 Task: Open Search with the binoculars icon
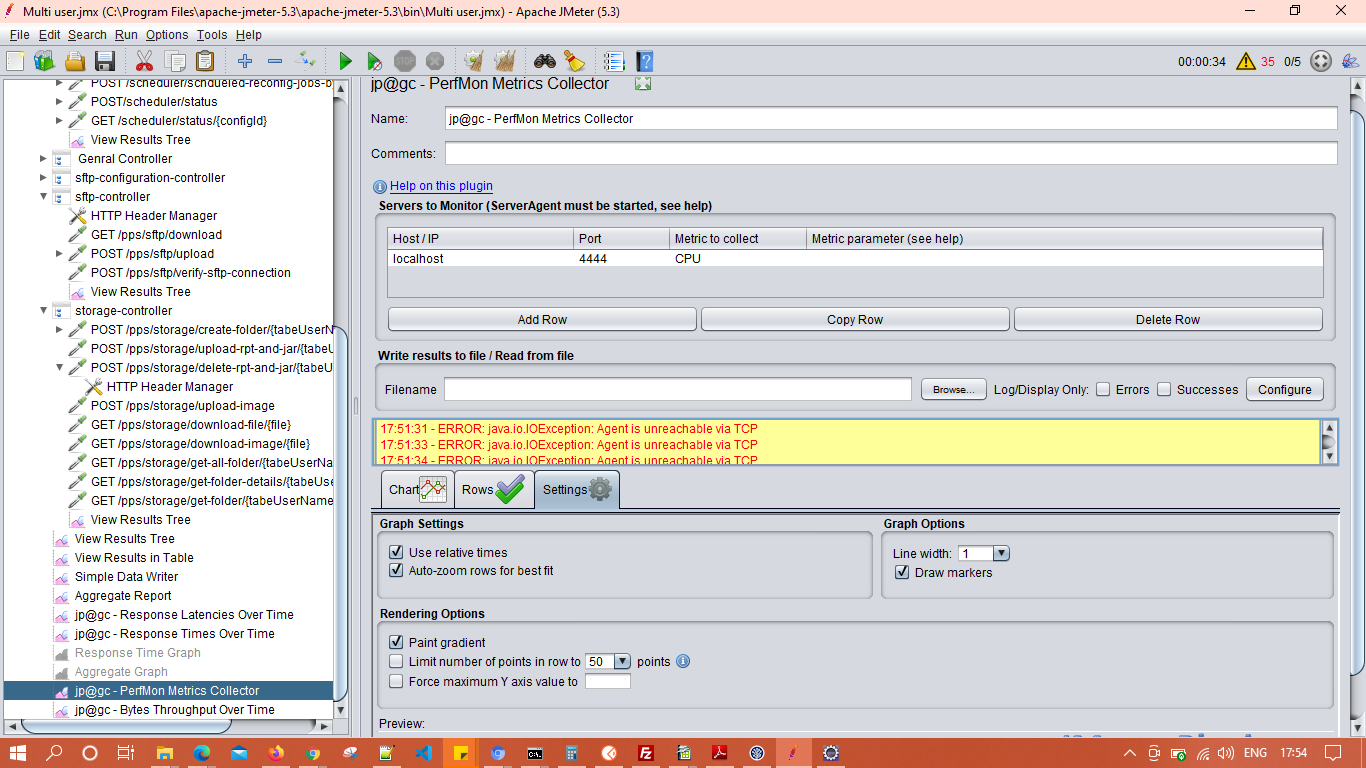pos(545,61)
